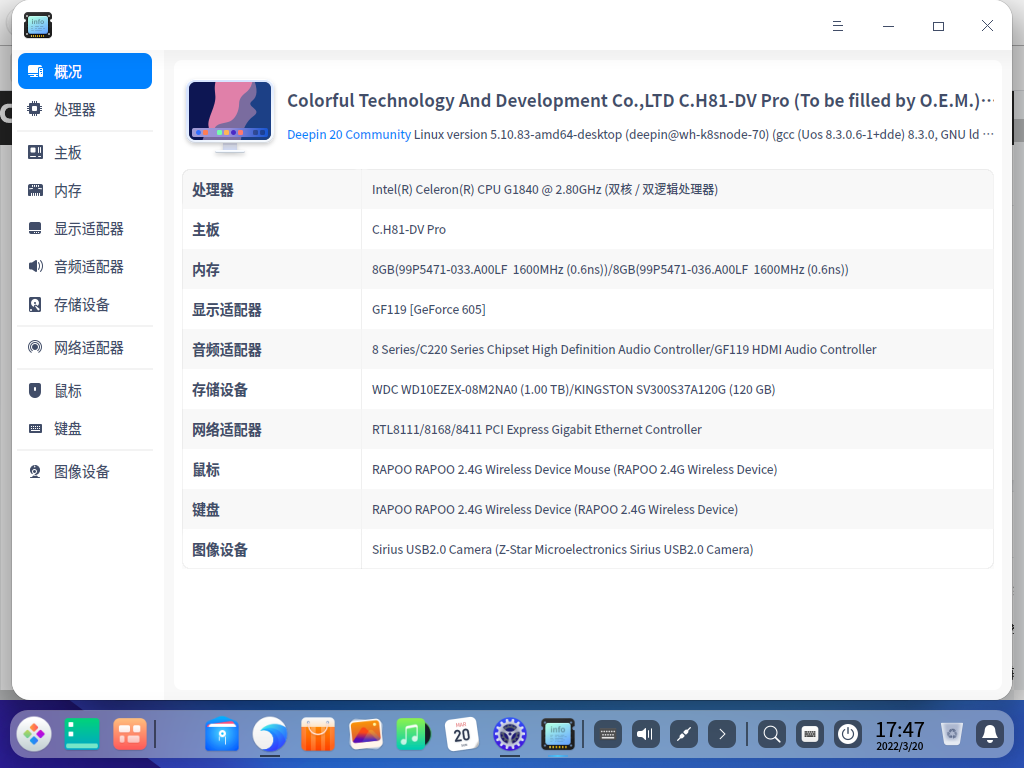Open the title bar hamburger menu

838,26
